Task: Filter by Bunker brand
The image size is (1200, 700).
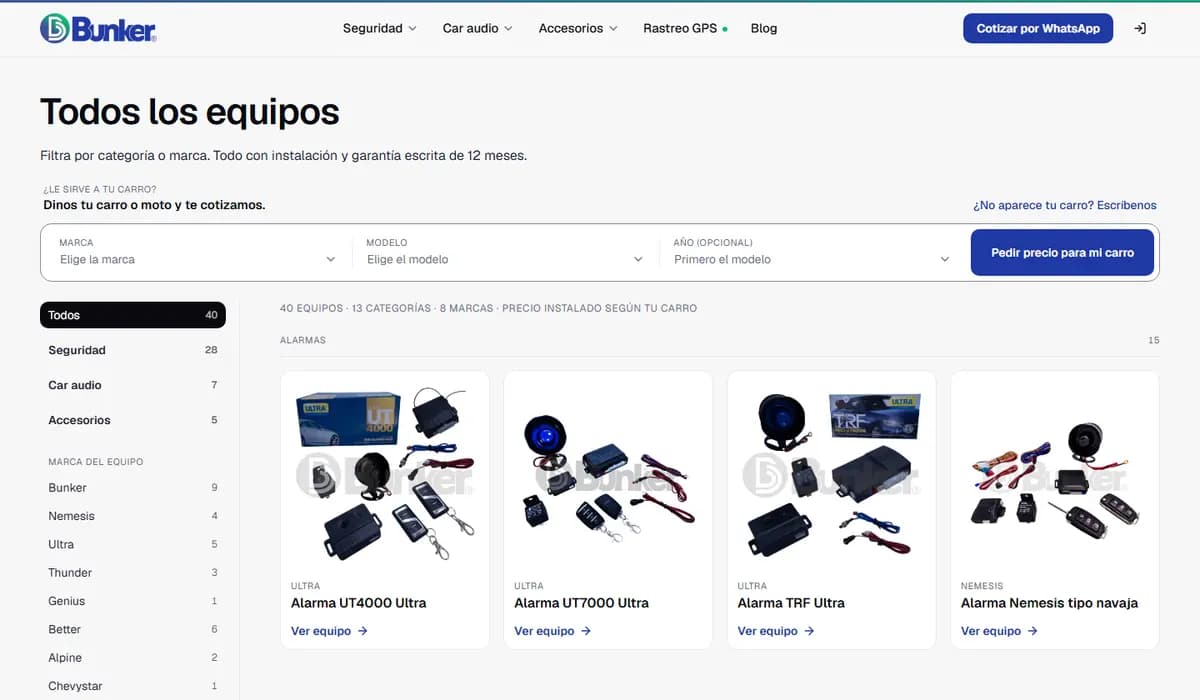Action: click(x=133, y=488)
